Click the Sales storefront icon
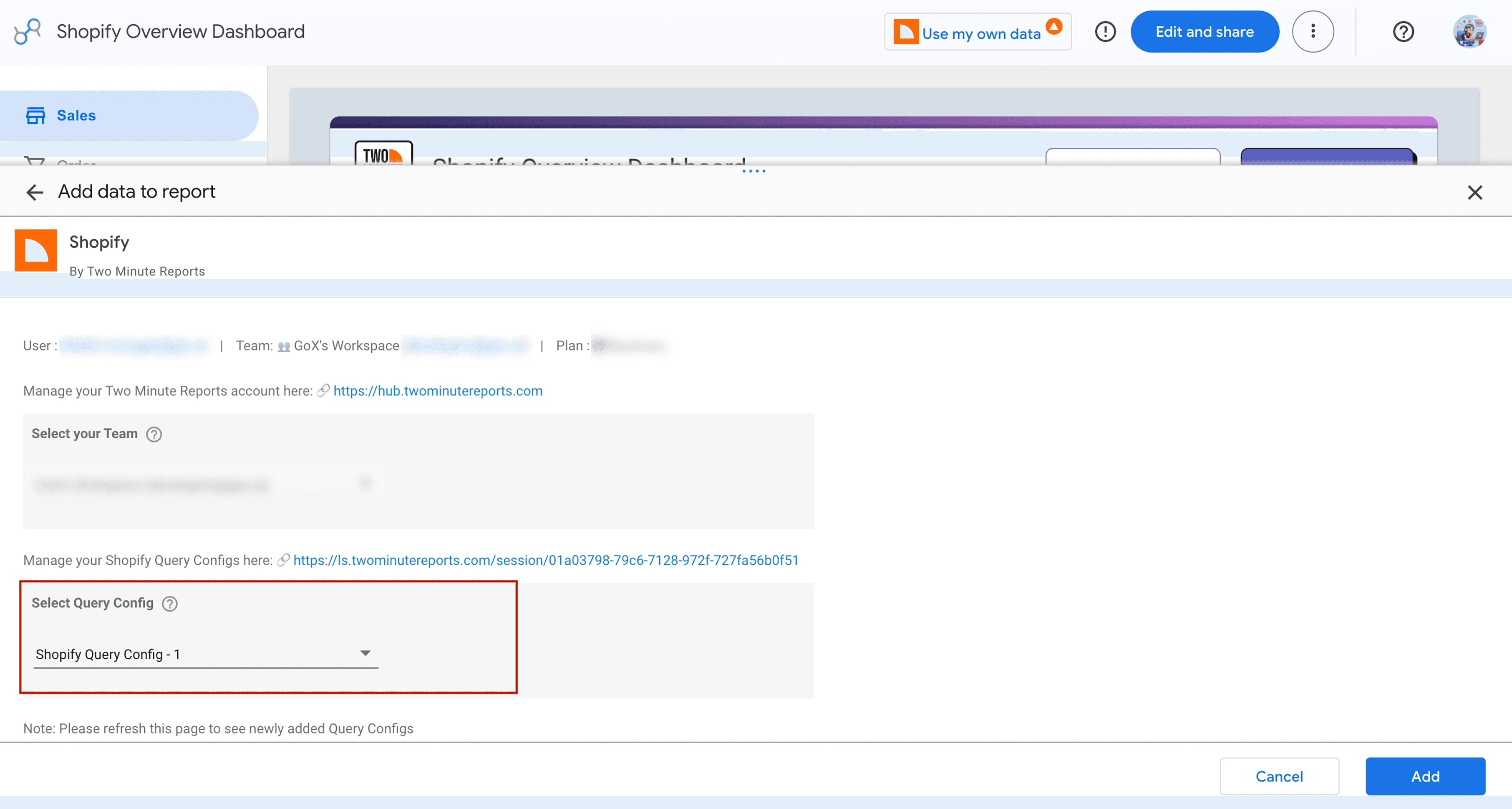 click(x=35, y=116)
